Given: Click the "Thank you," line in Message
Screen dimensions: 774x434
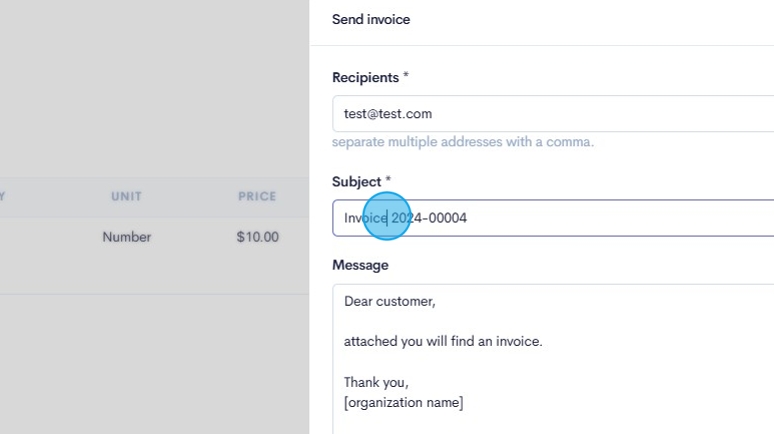Looking at the screenshot, I should [377, 382].
